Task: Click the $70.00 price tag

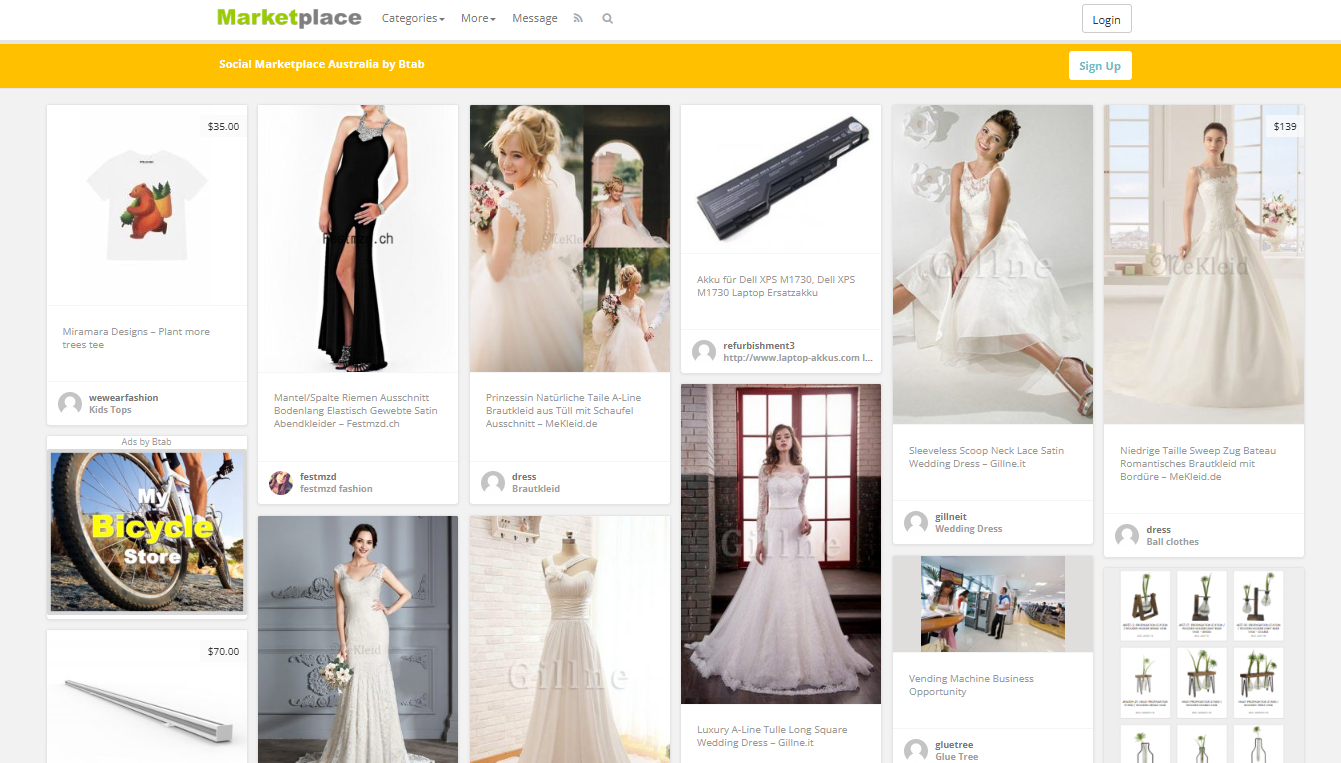Action: point(223,652)
